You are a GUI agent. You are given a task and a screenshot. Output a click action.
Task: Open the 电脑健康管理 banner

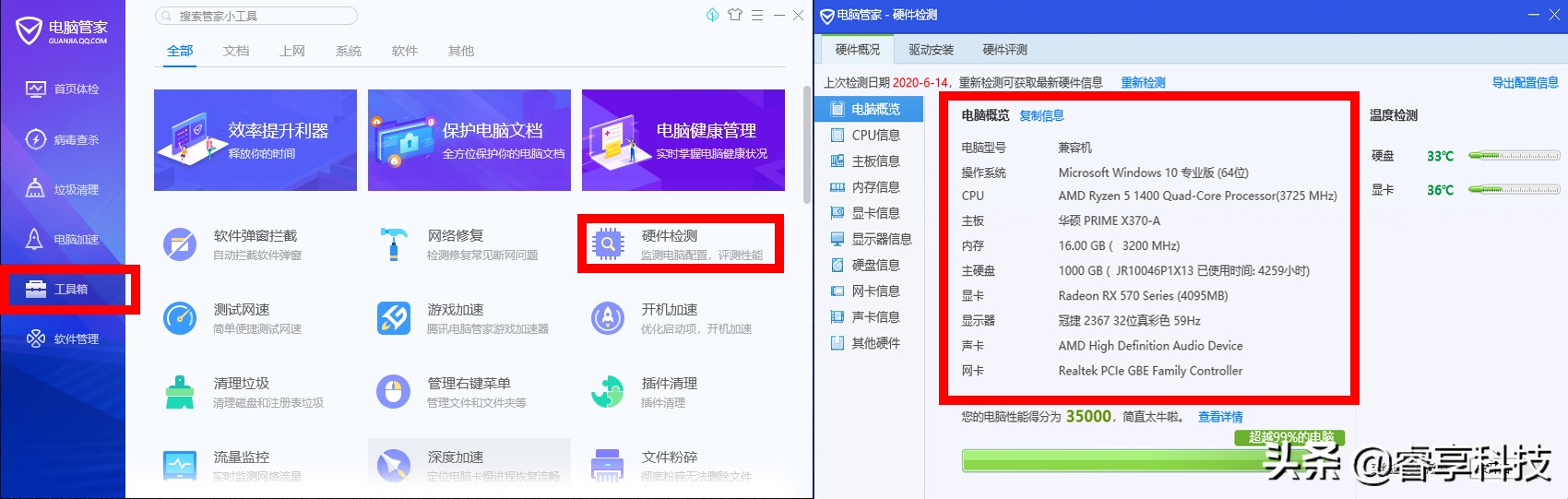(x=683, y=140)
